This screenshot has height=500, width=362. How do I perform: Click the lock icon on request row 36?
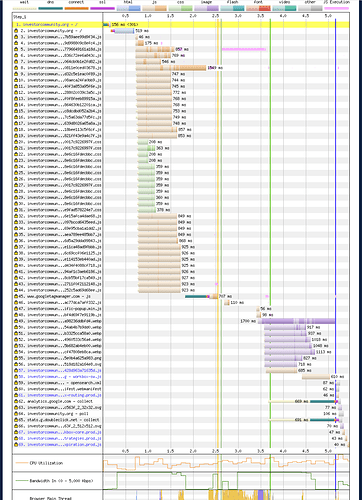click(16, 241)
